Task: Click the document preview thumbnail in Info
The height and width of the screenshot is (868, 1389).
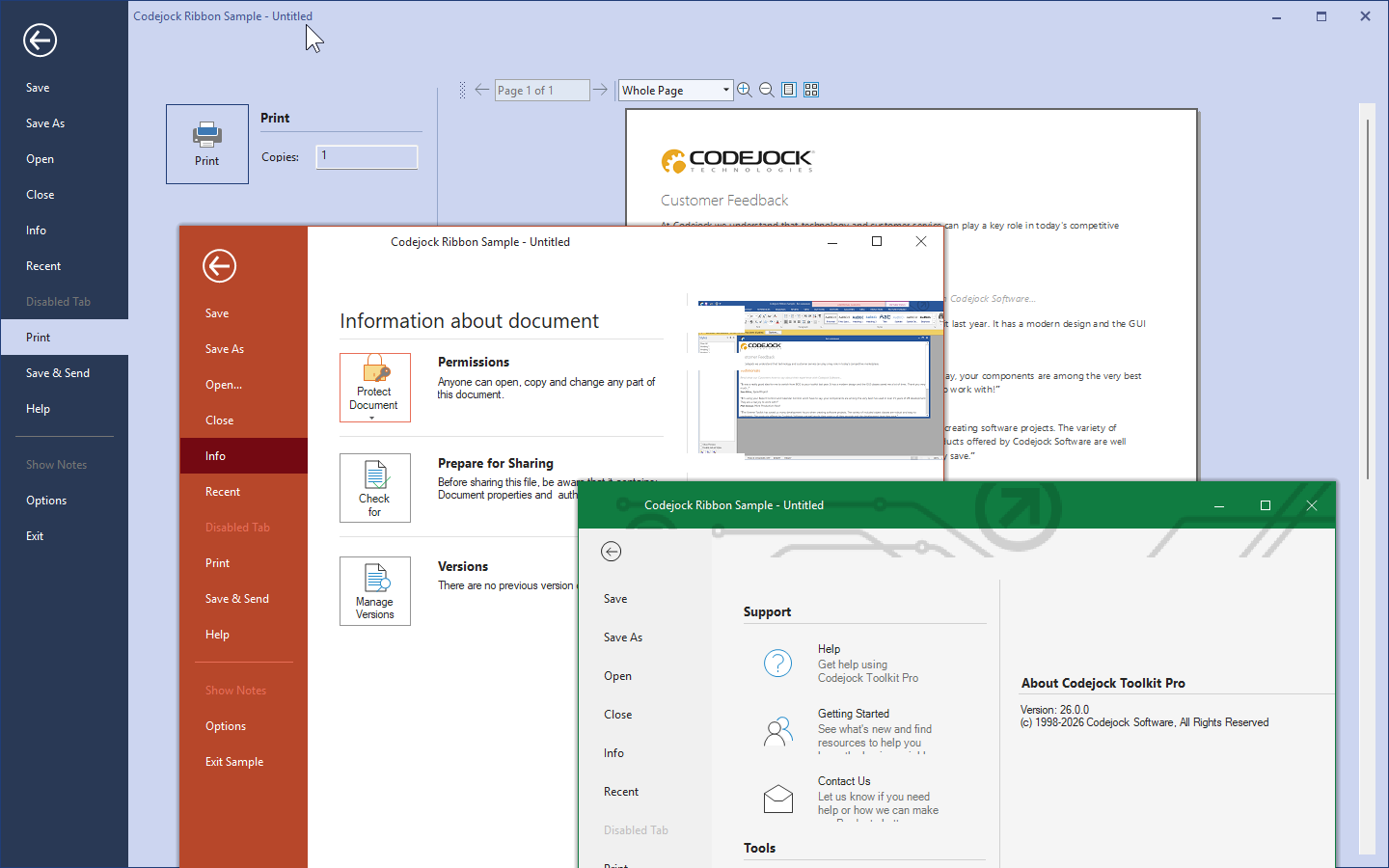Action: [820, 380]
